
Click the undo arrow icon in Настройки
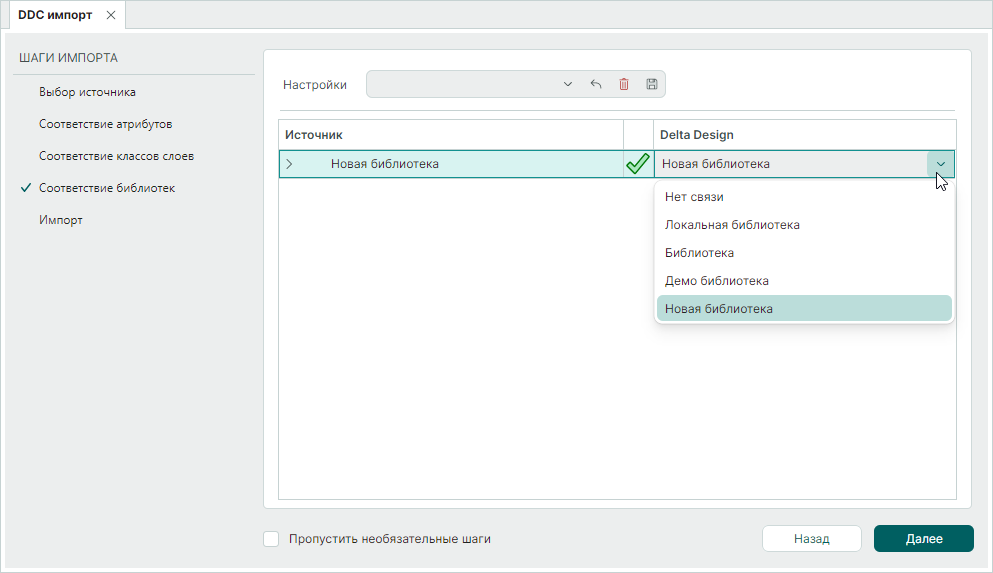[596, 84]
